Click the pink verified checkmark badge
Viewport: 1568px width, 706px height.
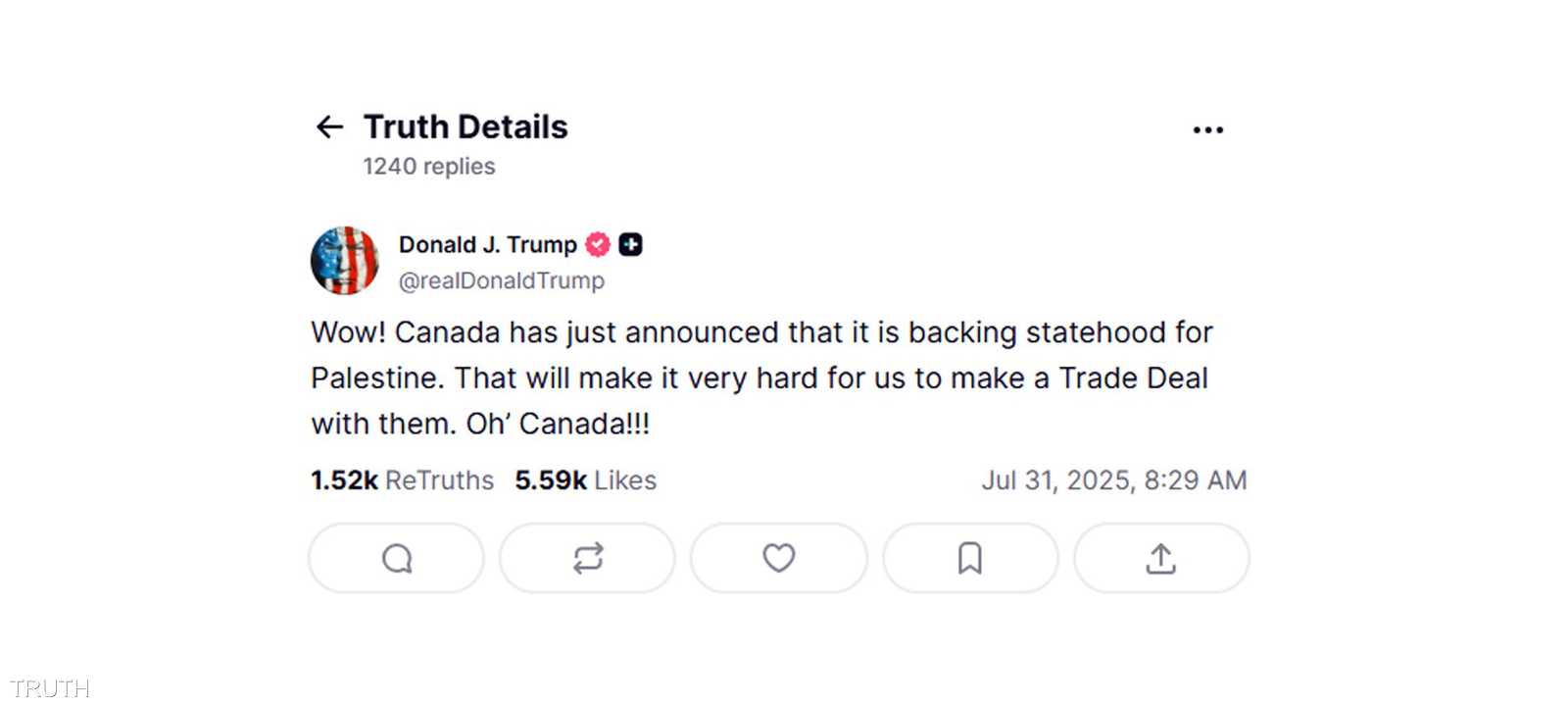point(598,244)
